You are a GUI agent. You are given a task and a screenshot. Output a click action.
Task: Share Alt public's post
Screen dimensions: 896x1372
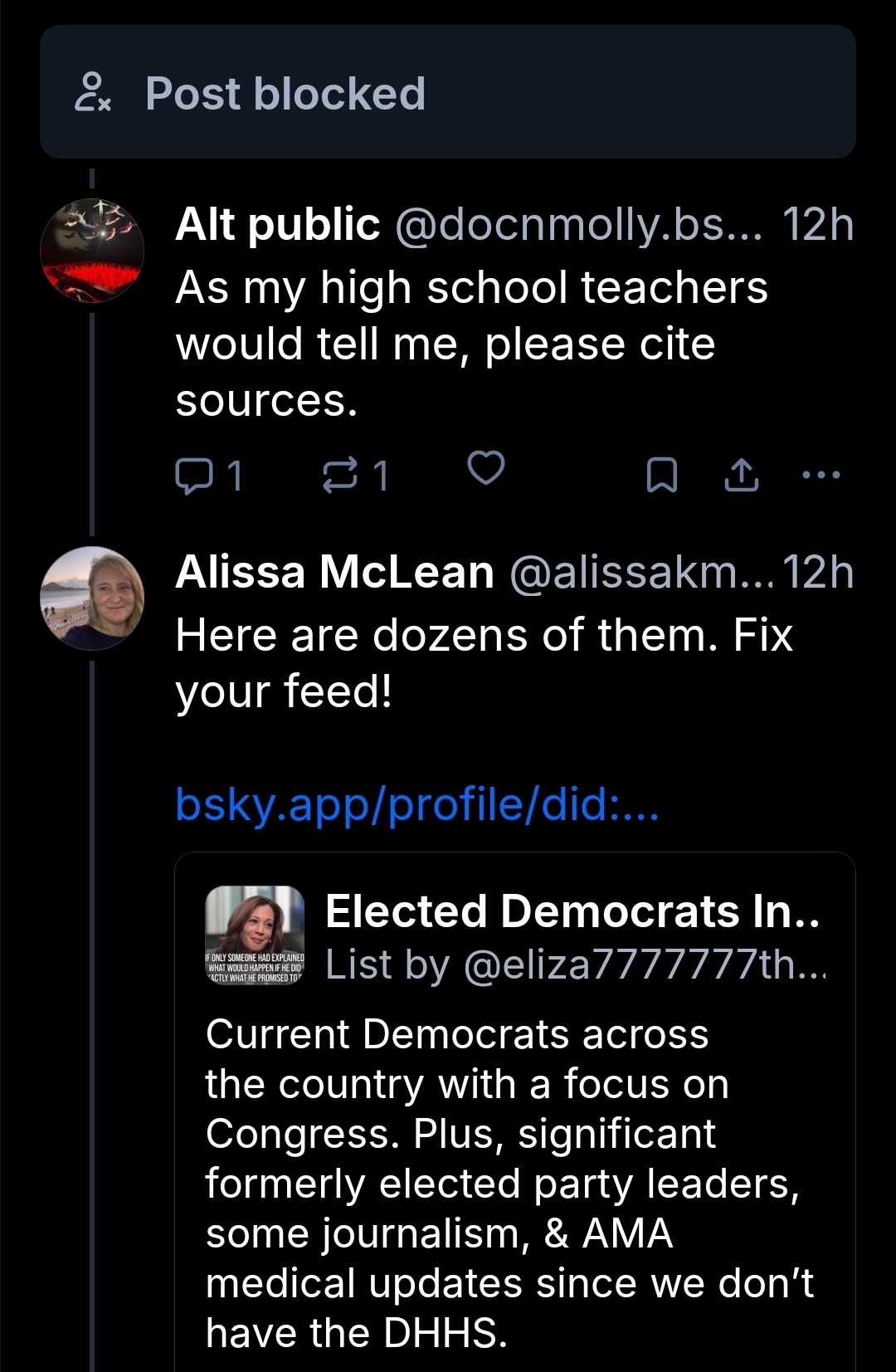point(742,476)
